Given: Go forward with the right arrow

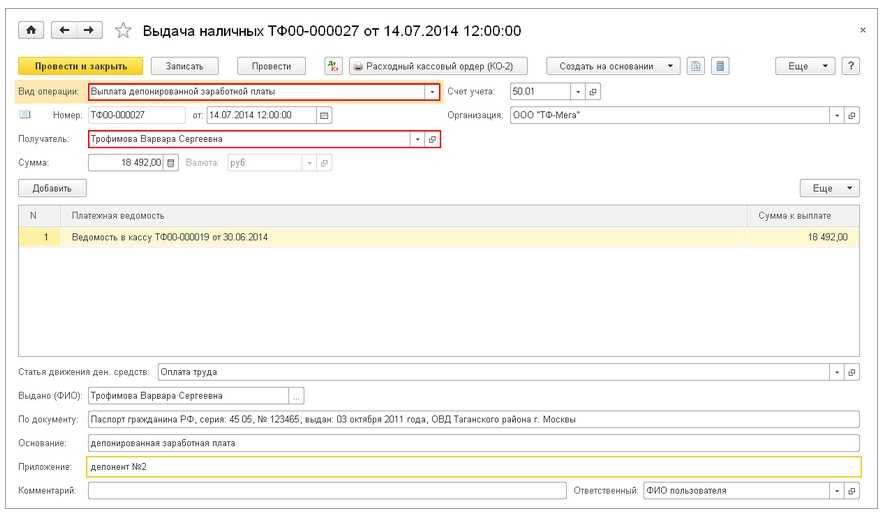Looking at the screenshot, I should [x=88, y=31].
